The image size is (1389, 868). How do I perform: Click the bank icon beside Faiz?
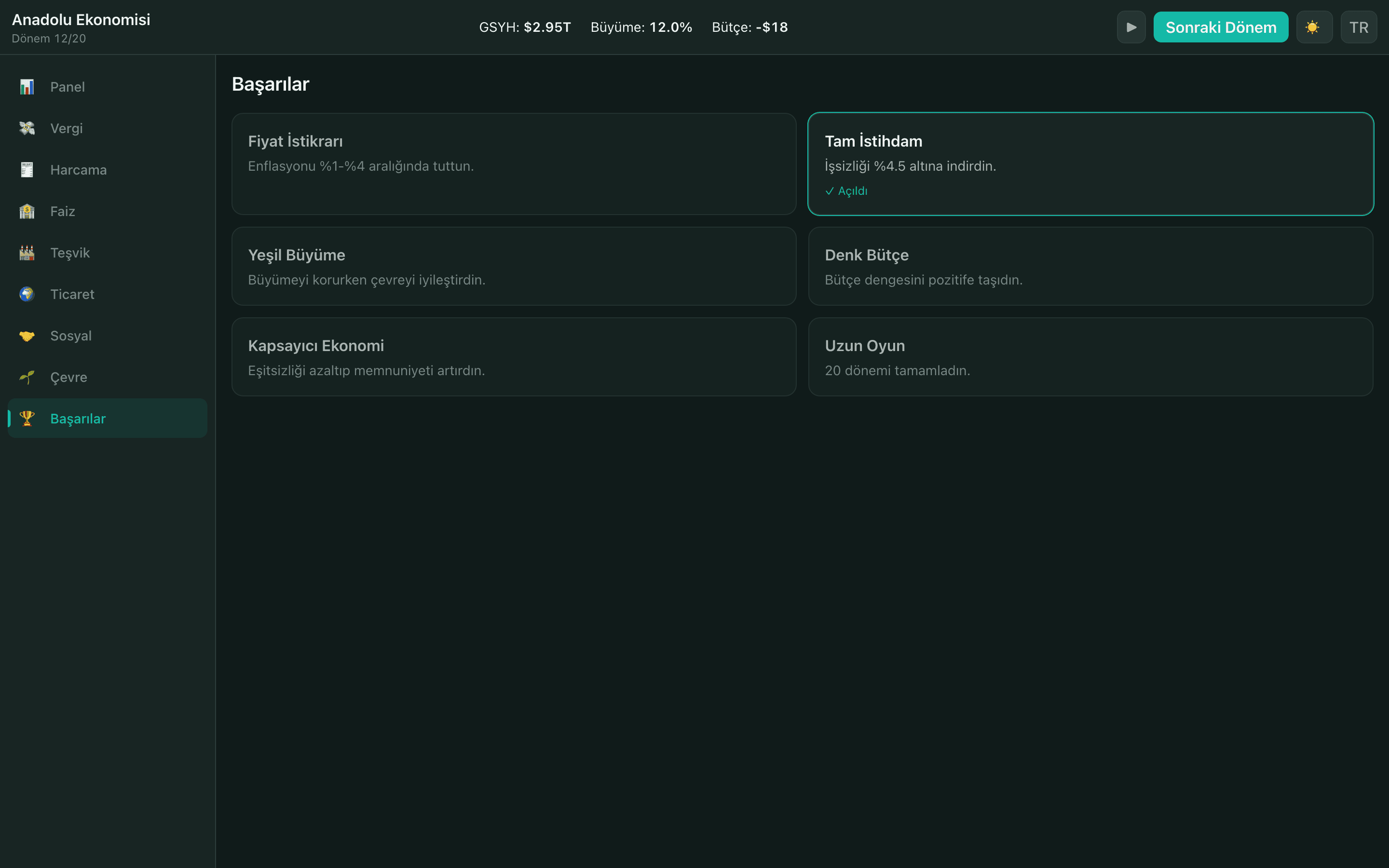(x=27, y=211)
